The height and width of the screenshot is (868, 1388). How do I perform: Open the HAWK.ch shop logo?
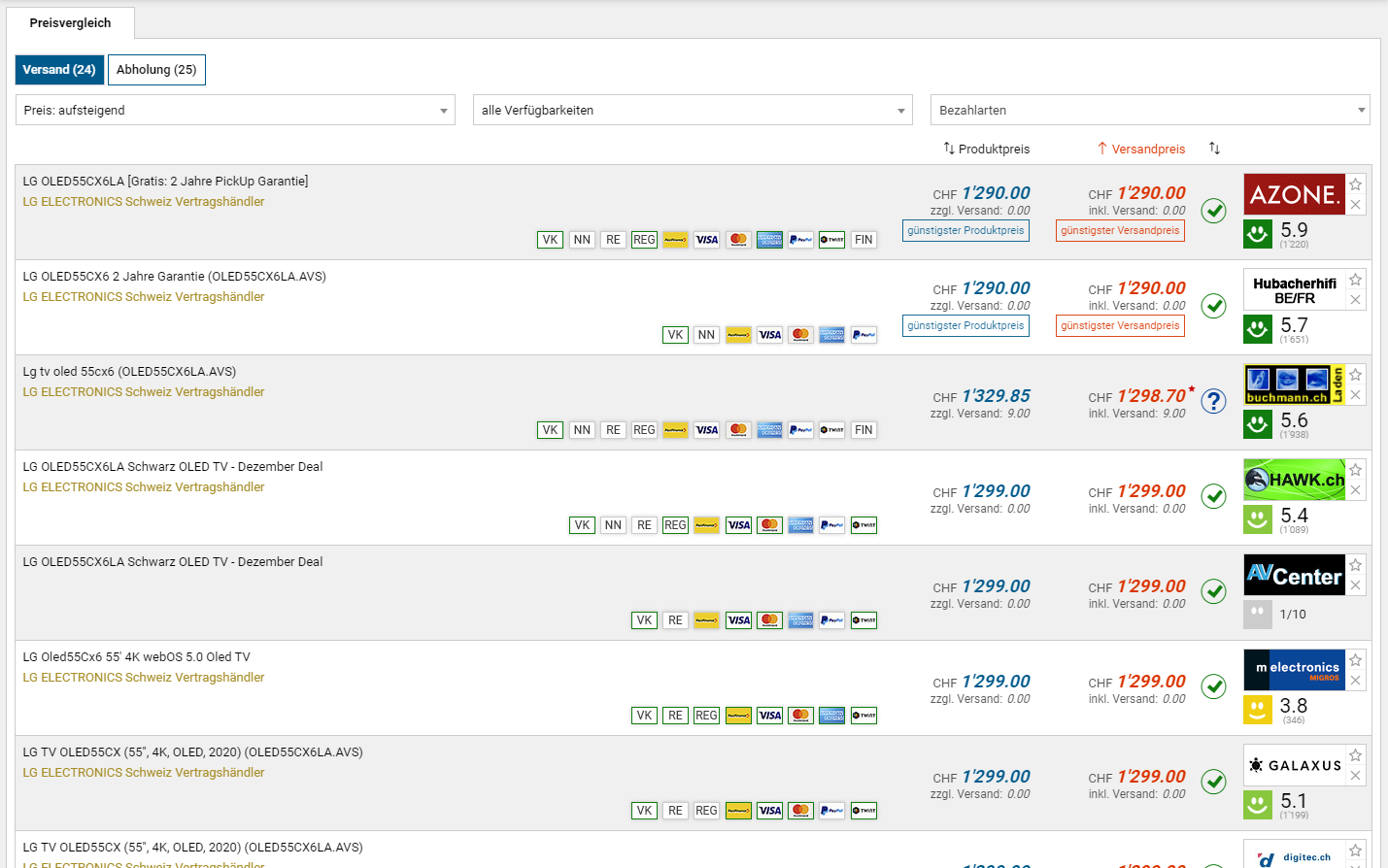pos(1294,480)
